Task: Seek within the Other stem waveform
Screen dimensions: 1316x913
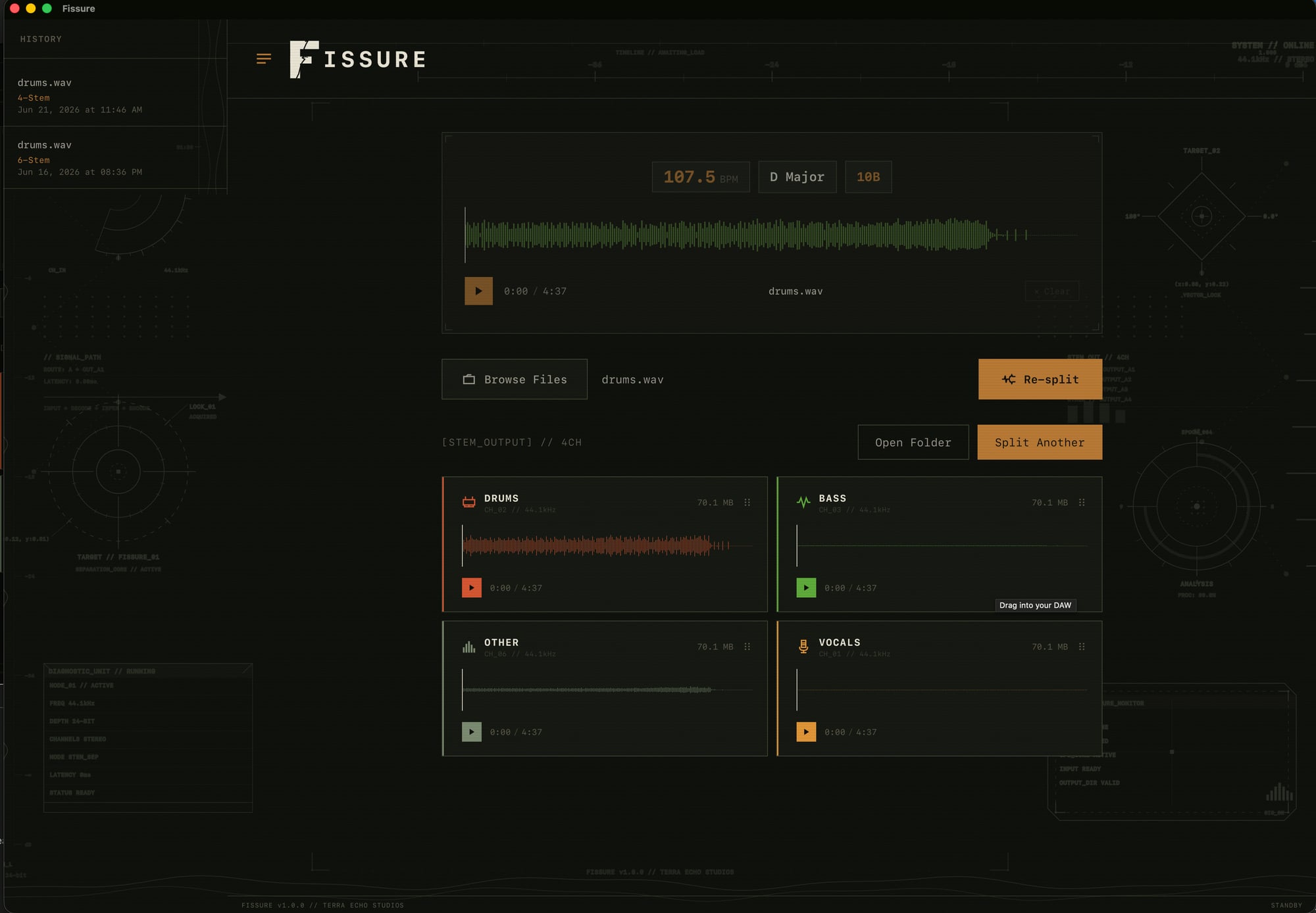Action: pyautogui.click(x=607, y=689)
